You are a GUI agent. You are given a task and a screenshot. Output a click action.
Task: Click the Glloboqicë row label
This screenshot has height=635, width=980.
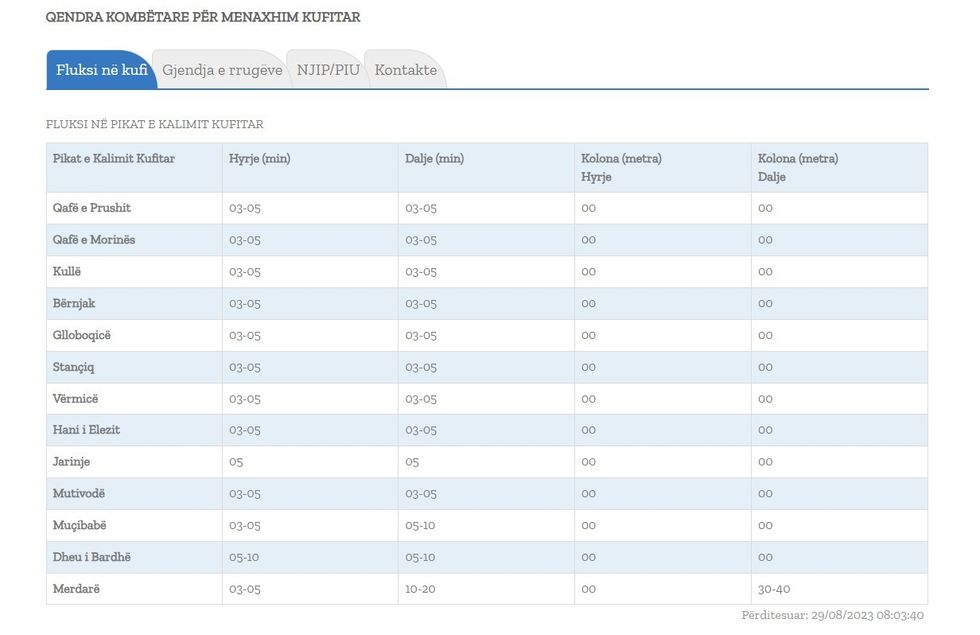82,335
